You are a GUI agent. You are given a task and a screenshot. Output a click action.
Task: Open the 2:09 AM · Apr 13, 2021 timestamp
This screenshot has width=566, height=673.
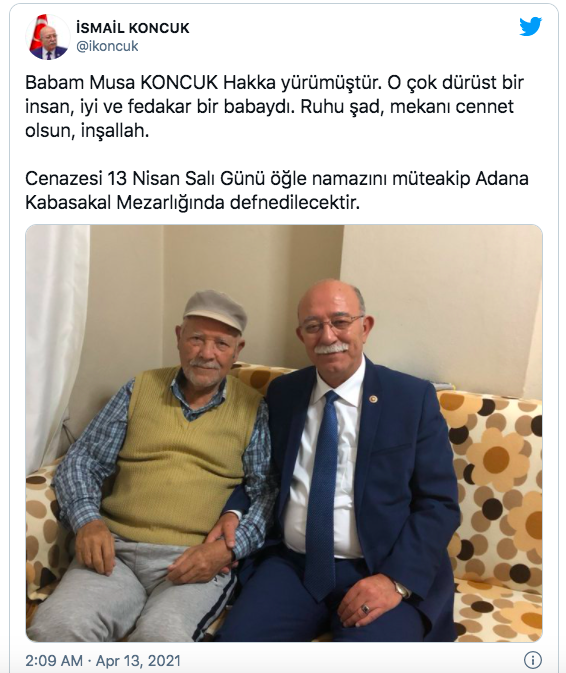(103, 661)
